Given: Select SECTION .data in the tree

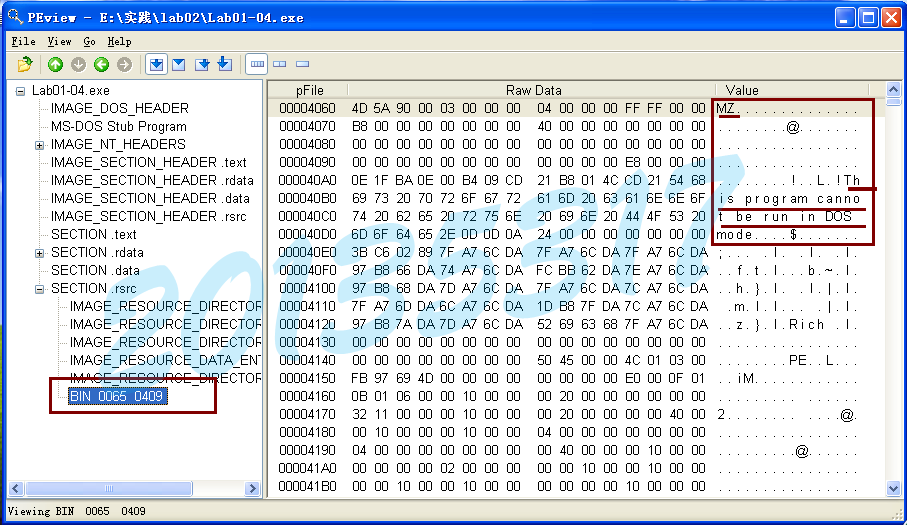Looking at the screenshot, I should point(95,270).
